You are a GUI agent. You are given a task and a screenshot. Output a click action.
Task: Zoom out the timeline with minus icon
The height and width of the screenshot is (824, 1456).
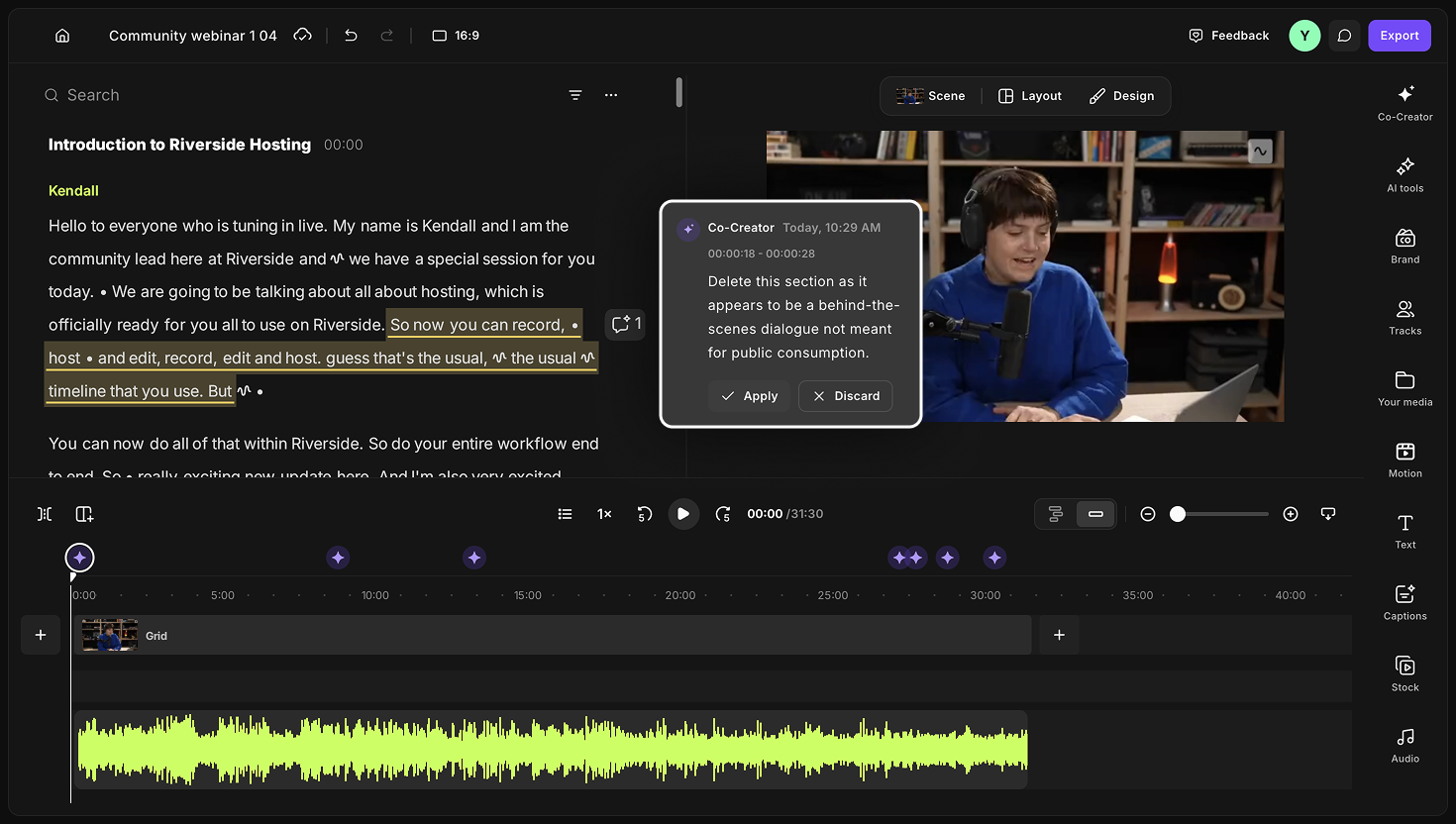click(x=1148, y=514)
